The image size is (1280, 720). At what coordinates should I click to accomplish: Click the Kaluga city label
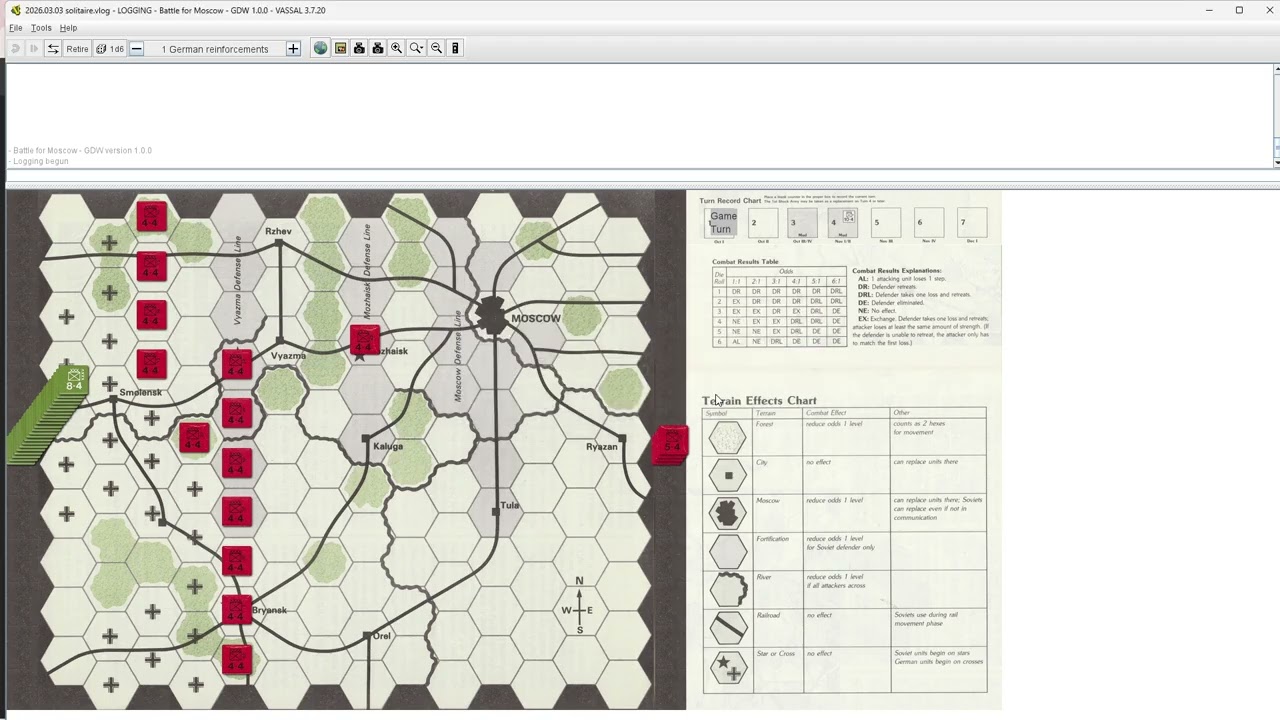coord(388,446)
